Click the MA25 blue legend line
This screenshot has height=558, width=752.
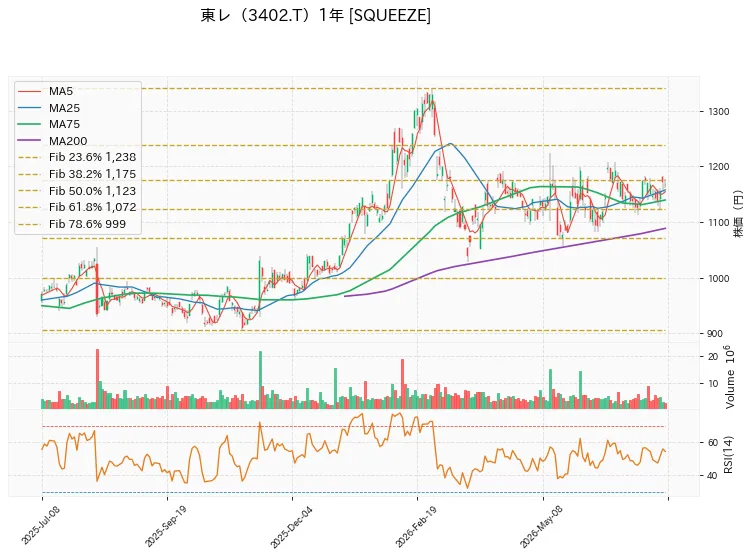click(x=29, y=108)
